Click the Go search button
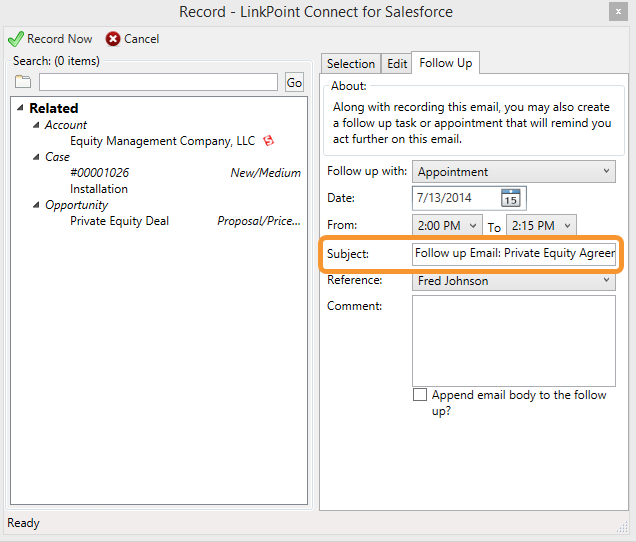This screenshot has height=542, width=636. point(294,82)
